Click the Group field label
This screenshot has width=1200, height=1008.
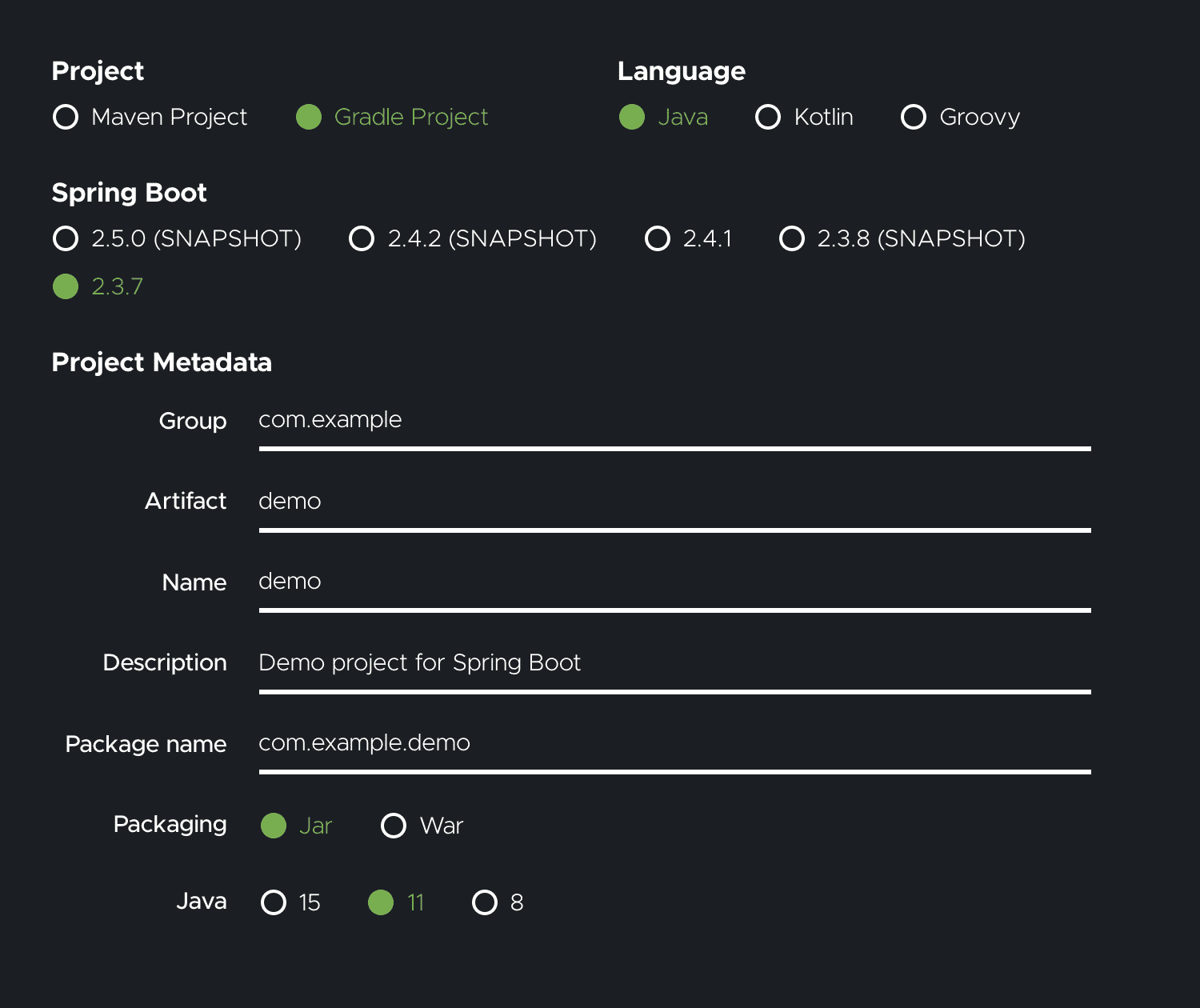click(193, 422)
